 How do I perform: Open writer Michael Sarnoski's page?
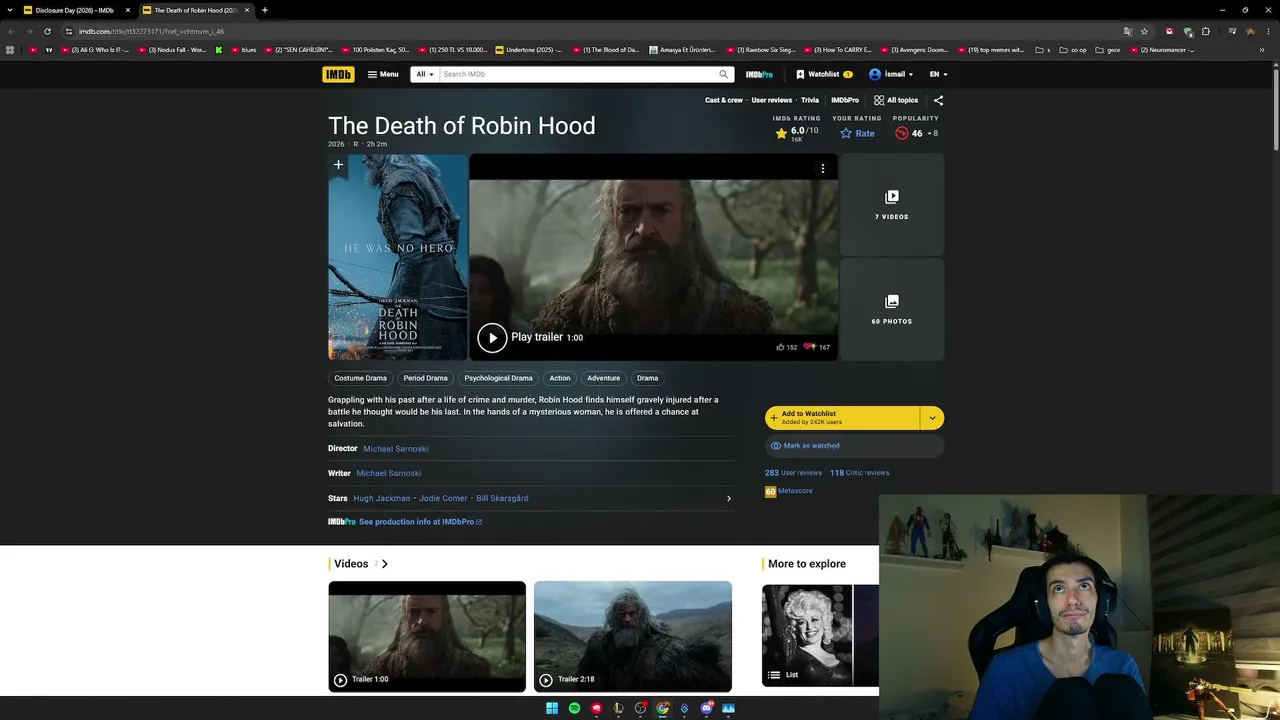(389, 473)
